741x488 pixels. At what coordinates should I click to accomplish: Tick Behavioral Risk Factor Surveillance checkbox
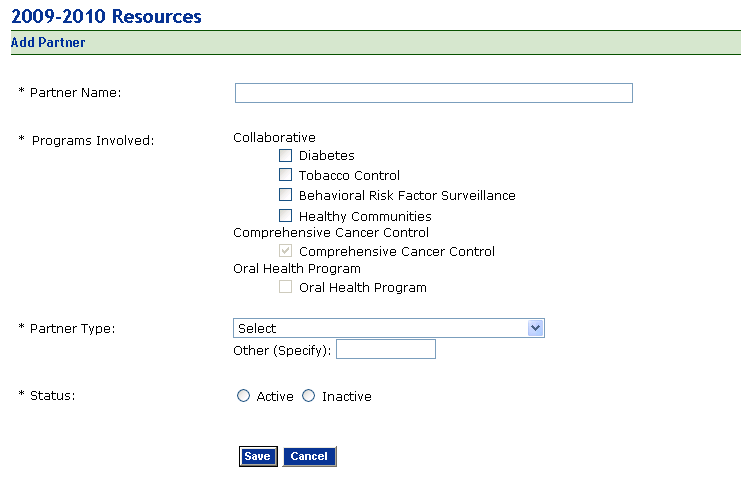[286, 195]
